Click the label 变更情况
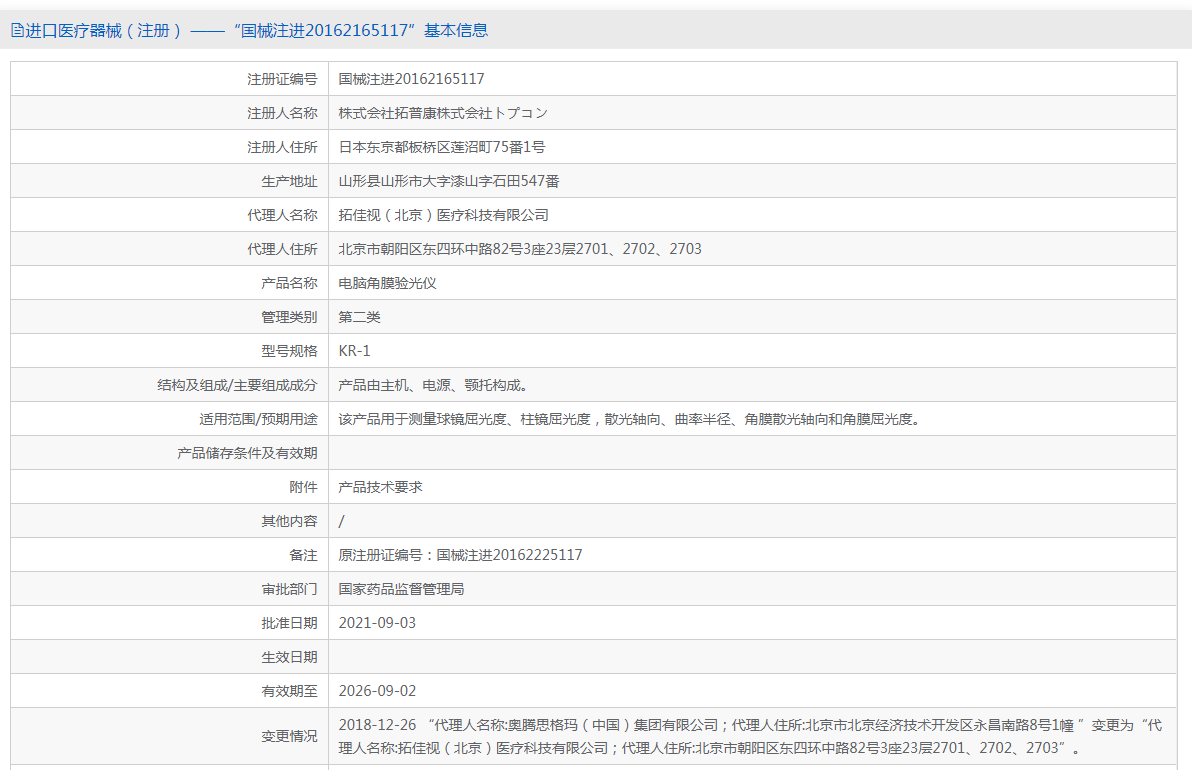 [289, 737]
